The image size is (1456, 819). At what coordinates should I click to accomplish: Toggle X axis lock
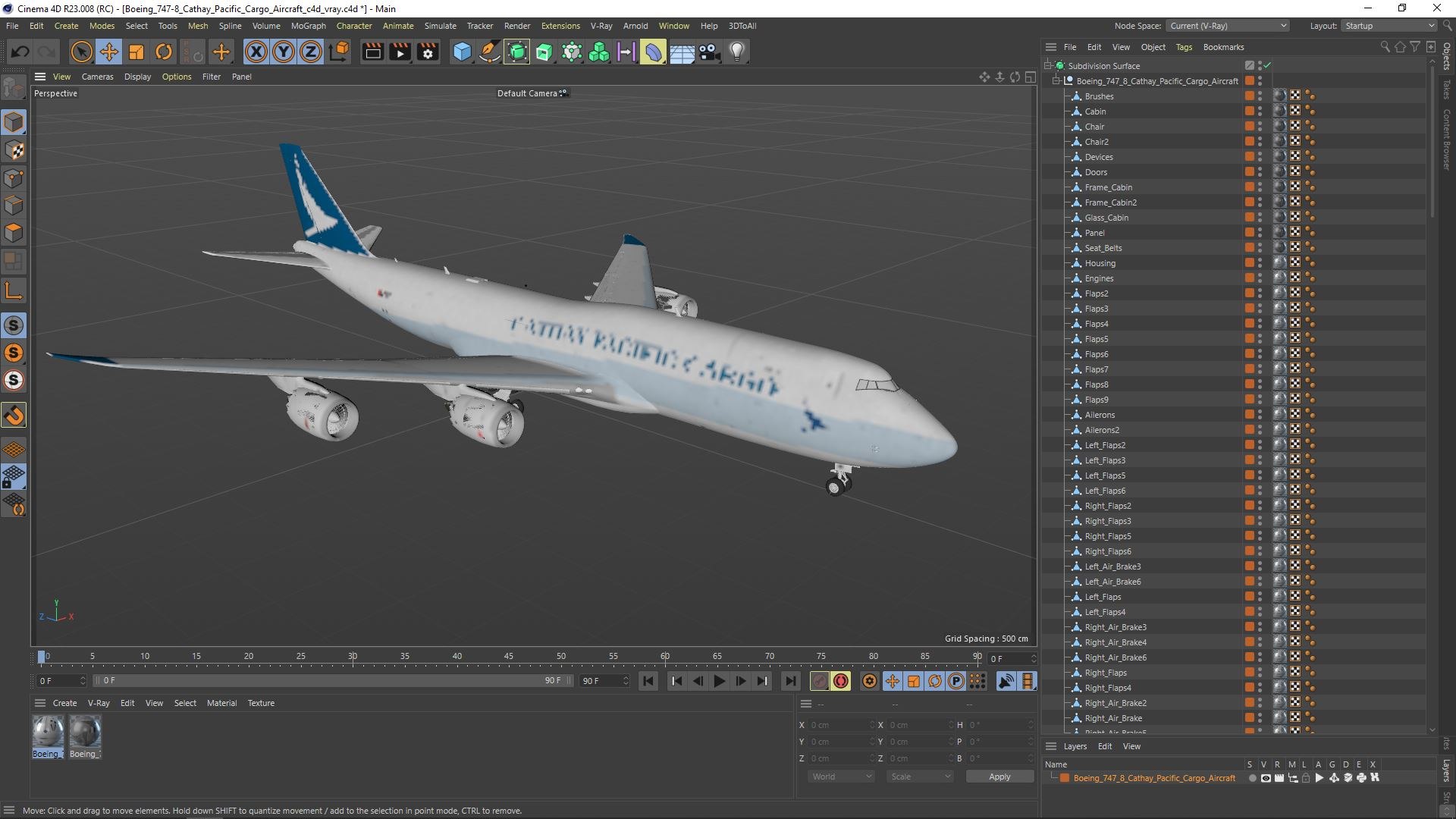pyautogui.click(x=256, y=52)
